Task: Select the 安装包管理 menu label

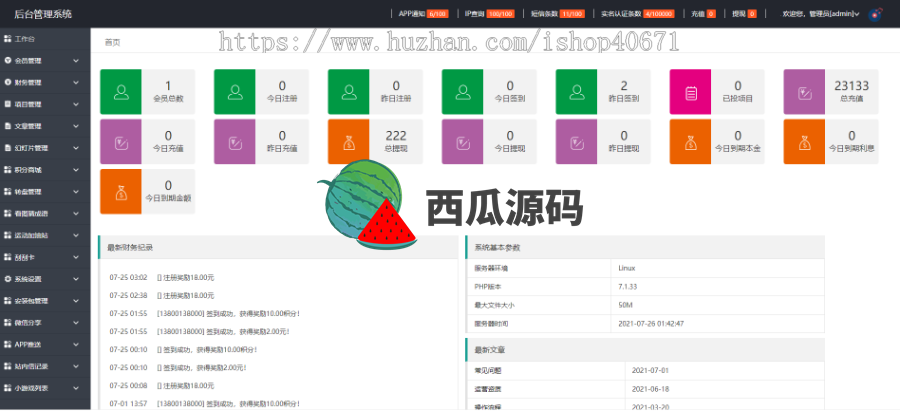Action: (31, 300)
